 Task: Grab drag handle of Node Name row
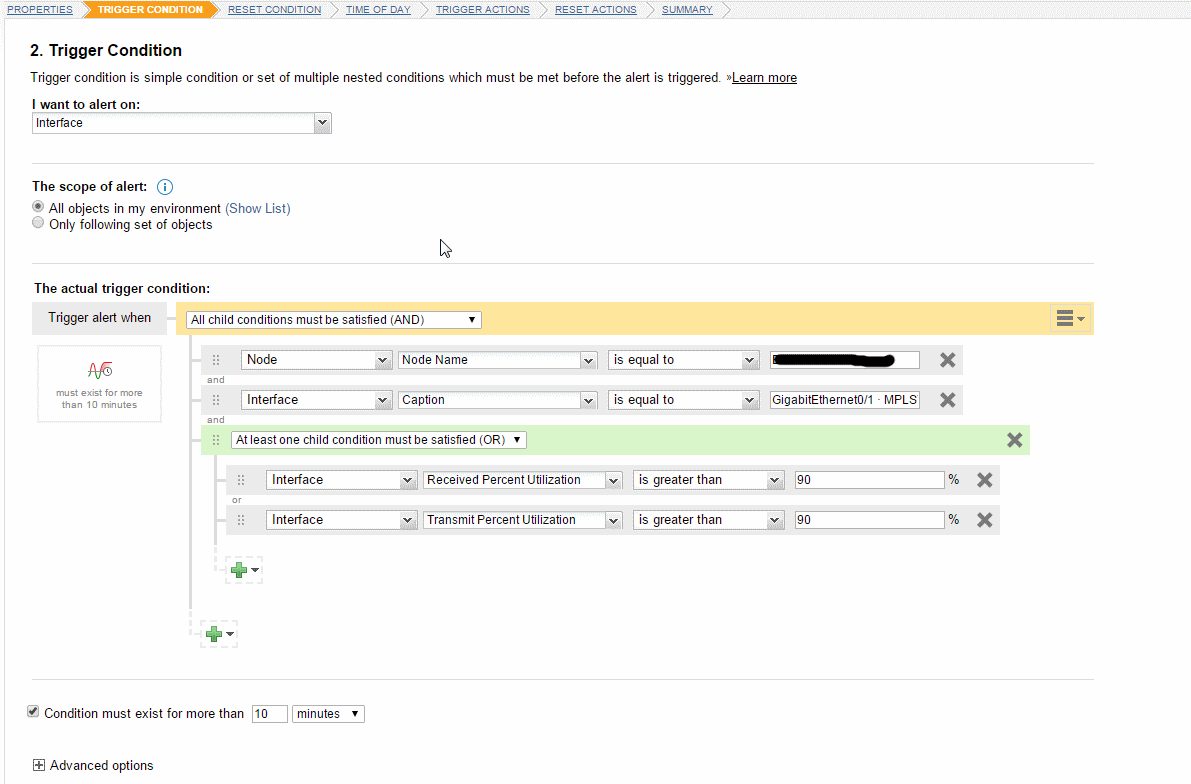(216, 360)
